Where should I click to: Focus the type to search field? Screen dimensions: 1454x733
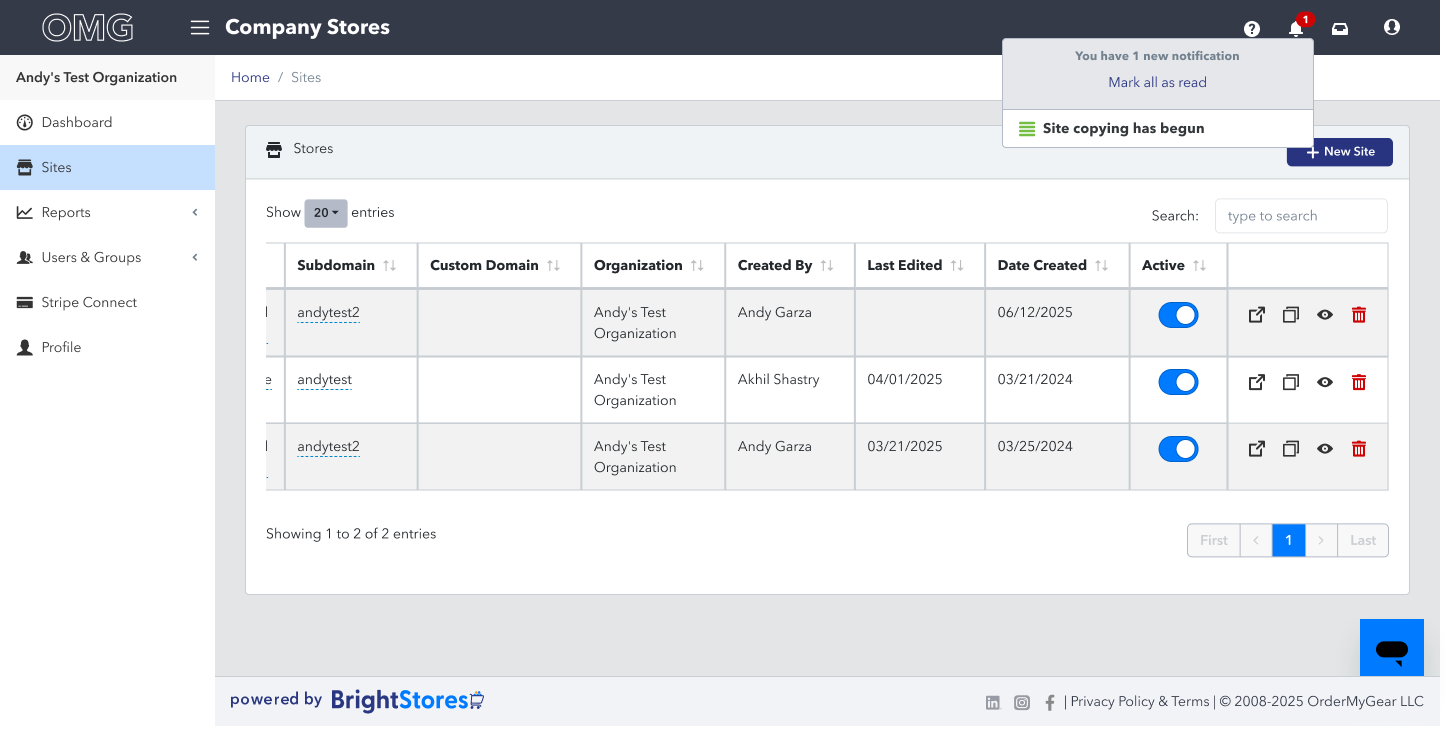(x=1301, y=216)
